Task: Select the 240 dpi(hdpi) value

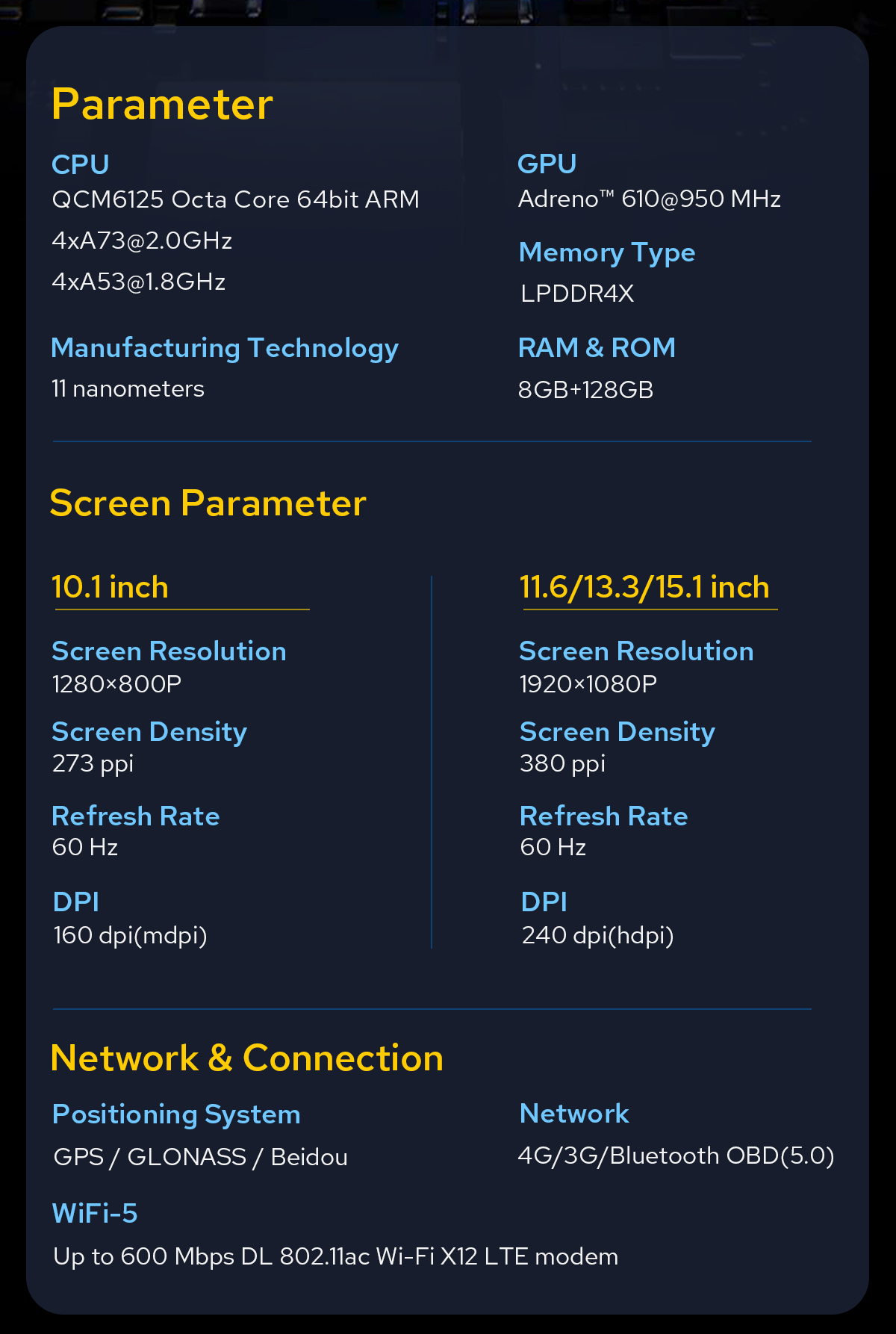Action: pyautogui.click(x=597, y=935)
